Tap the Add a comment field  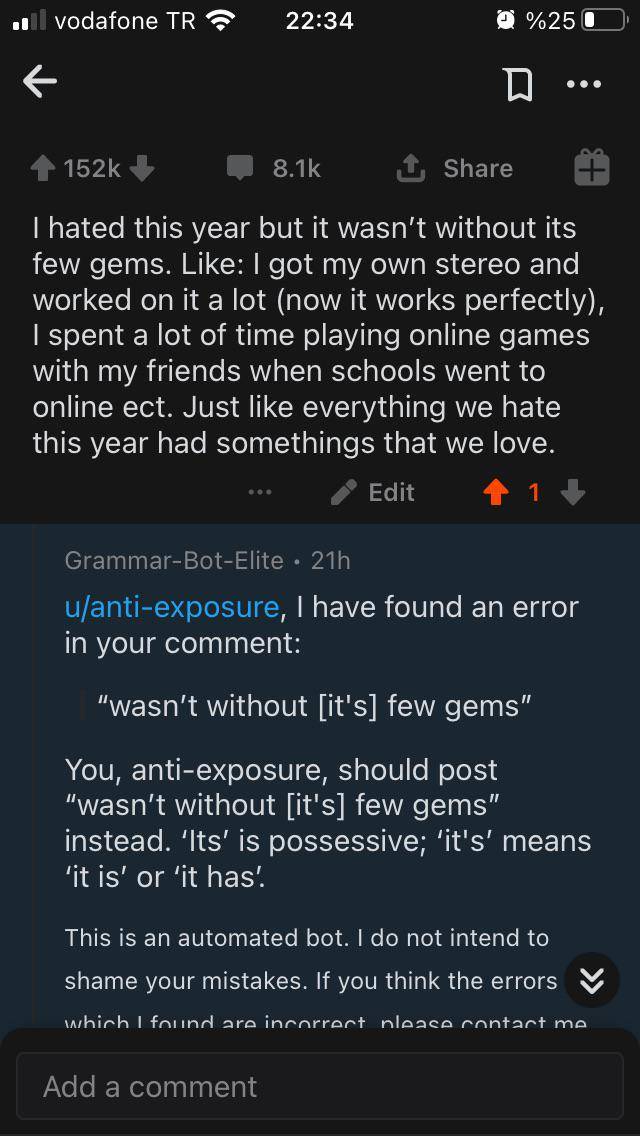320,1086
